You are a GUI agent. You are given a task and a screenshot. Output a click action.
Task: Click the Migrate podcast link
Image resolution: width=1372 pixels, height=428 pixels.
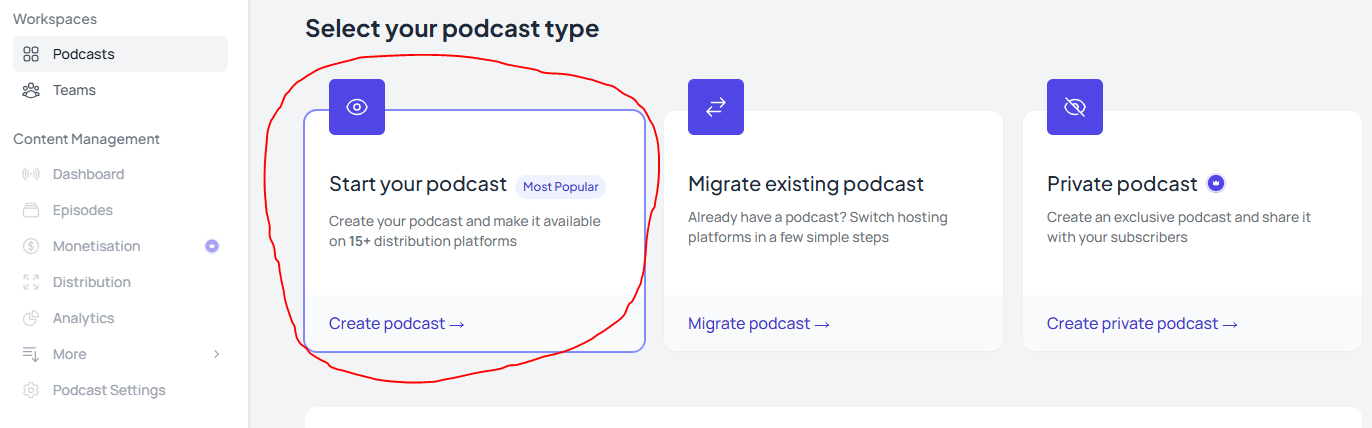click(x=759, y=324)
